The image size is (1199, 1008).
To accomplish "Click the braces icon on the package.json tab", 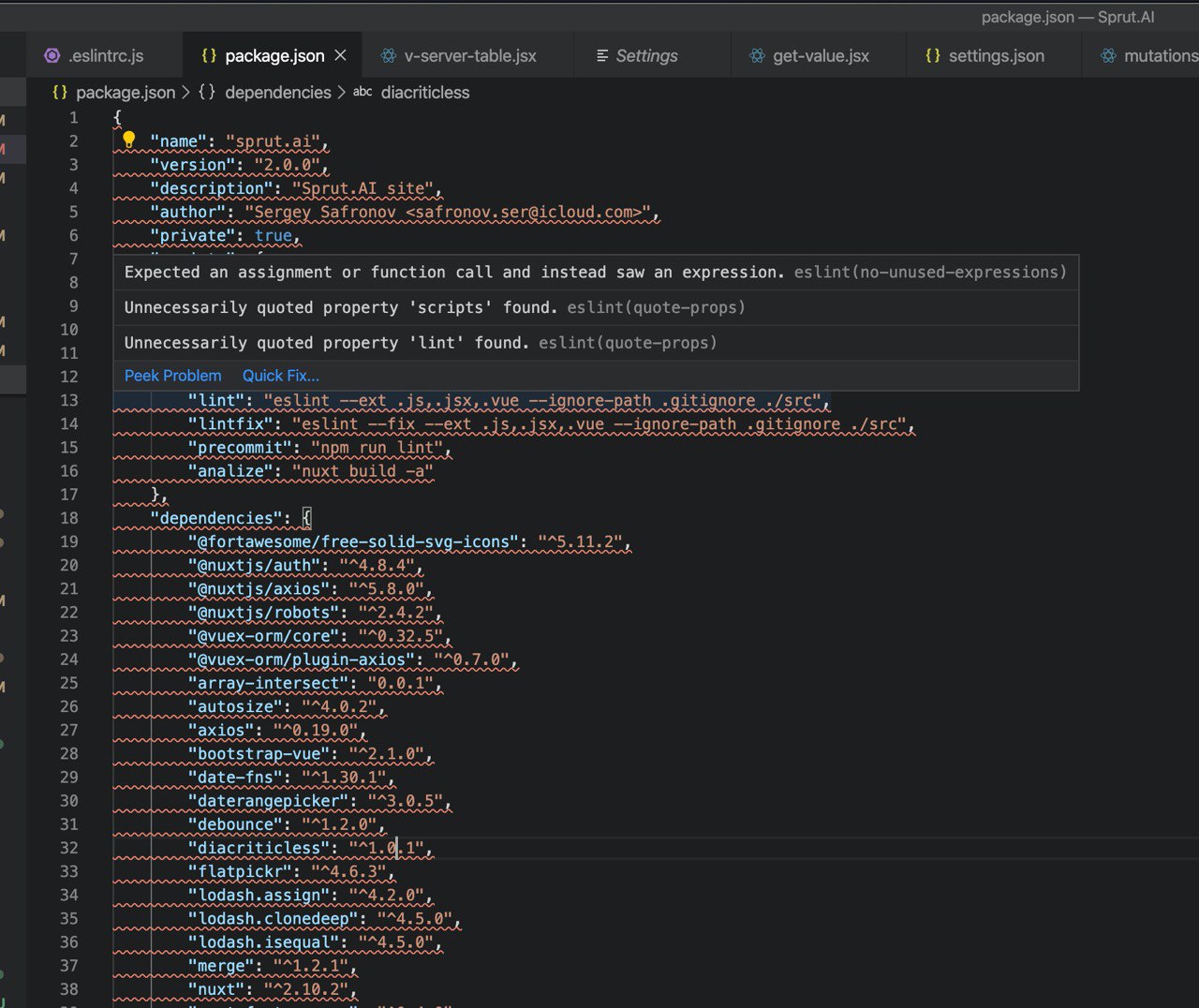I will pyautogui.click(x=209, y=56).
